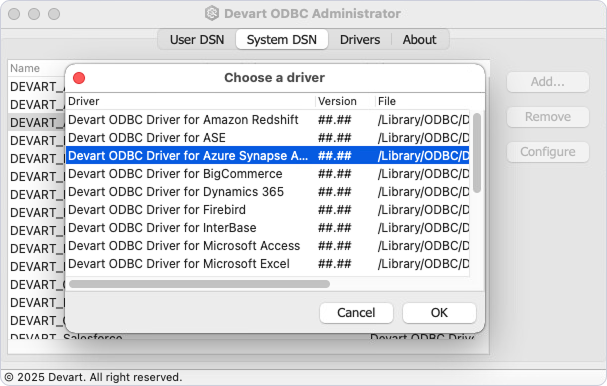
Task: Click the horizontal scrollbar in driver list
Action: [x=199, y=284]
